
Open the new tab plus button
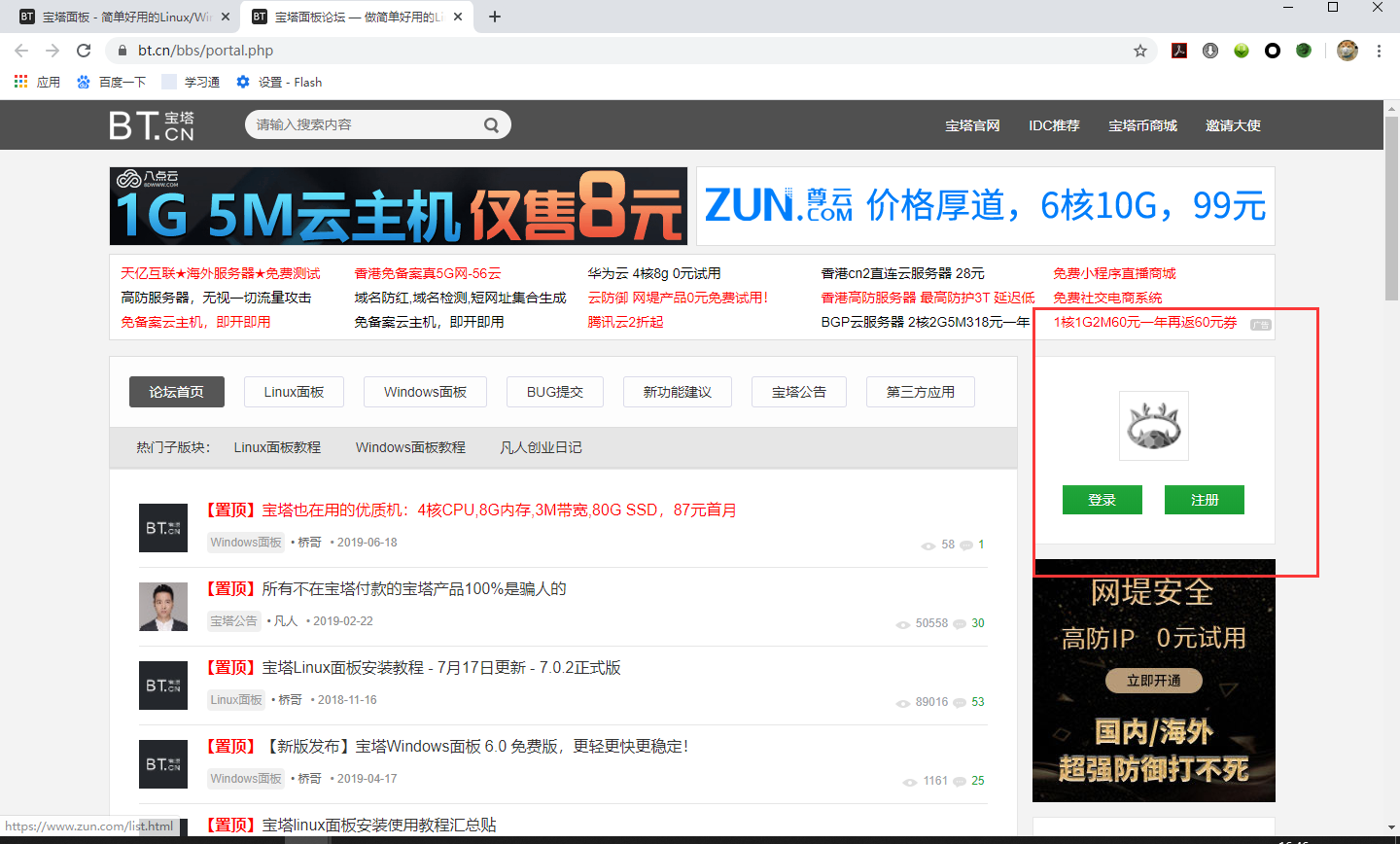point(495,17)
